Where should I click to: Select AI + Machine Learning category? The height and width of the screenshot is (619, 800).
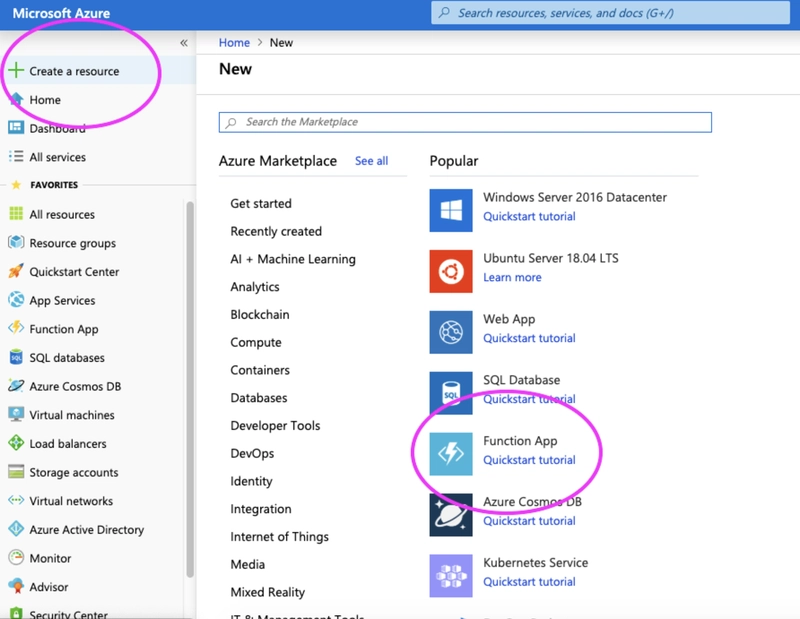click(x=293, y=259)
